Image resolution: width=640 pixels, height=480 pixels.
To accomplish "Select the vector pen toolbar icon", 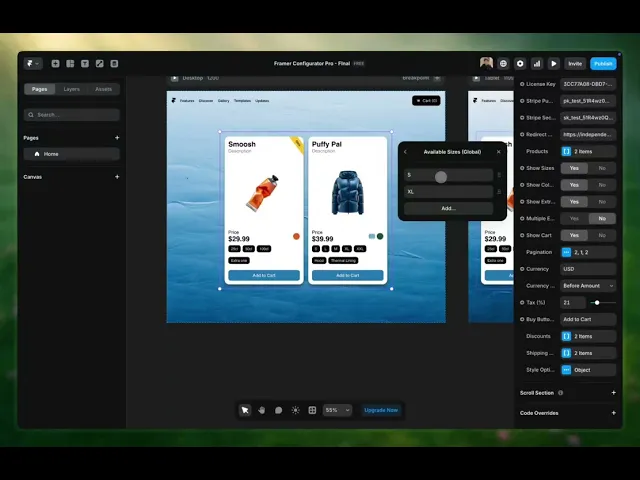I will tap(100, 64).
